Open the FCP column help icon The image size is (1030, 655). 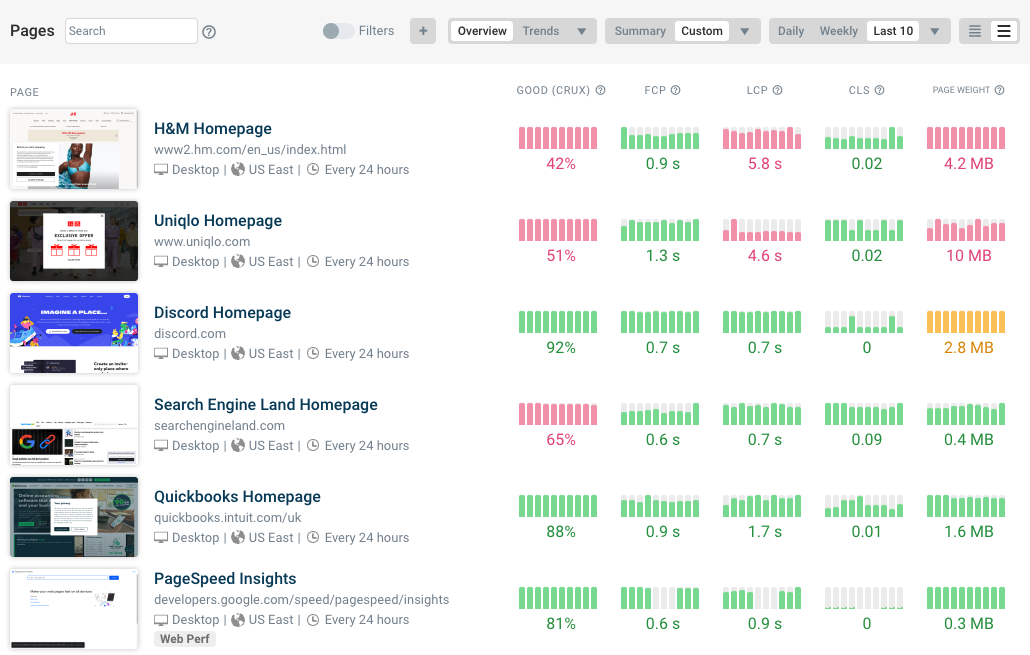click(675, 90)
